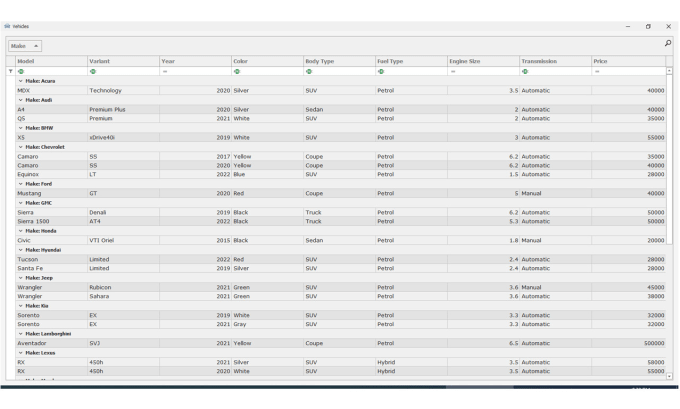Open Fuel Type filter condition icon

381,71
